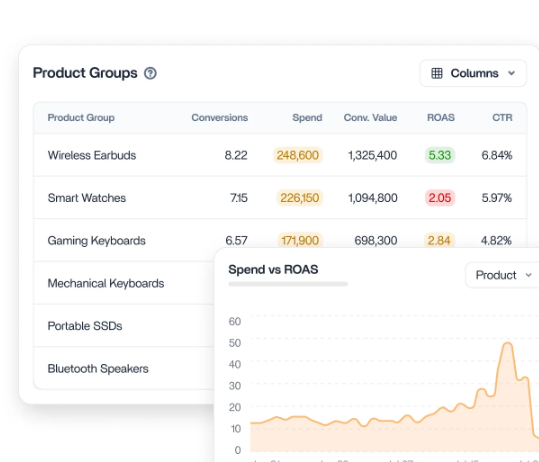Open the Product dropdown in Spend vs ROAS
The width and height of the screenshot is (539, 462).
[502, 275]
